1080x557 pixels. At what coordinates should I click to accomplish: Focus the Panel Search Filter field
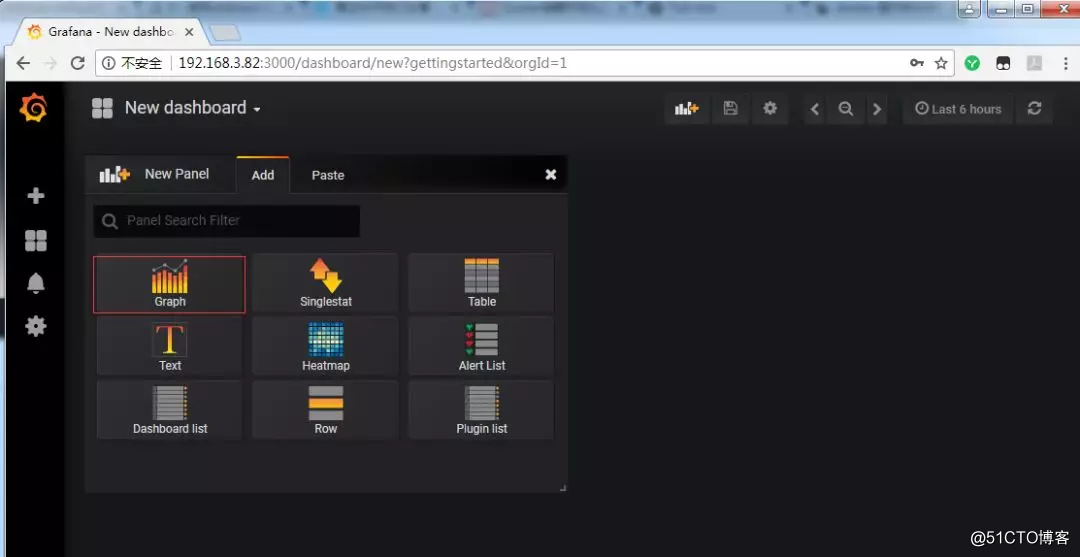pyautogui.click(x=227, y=221)
